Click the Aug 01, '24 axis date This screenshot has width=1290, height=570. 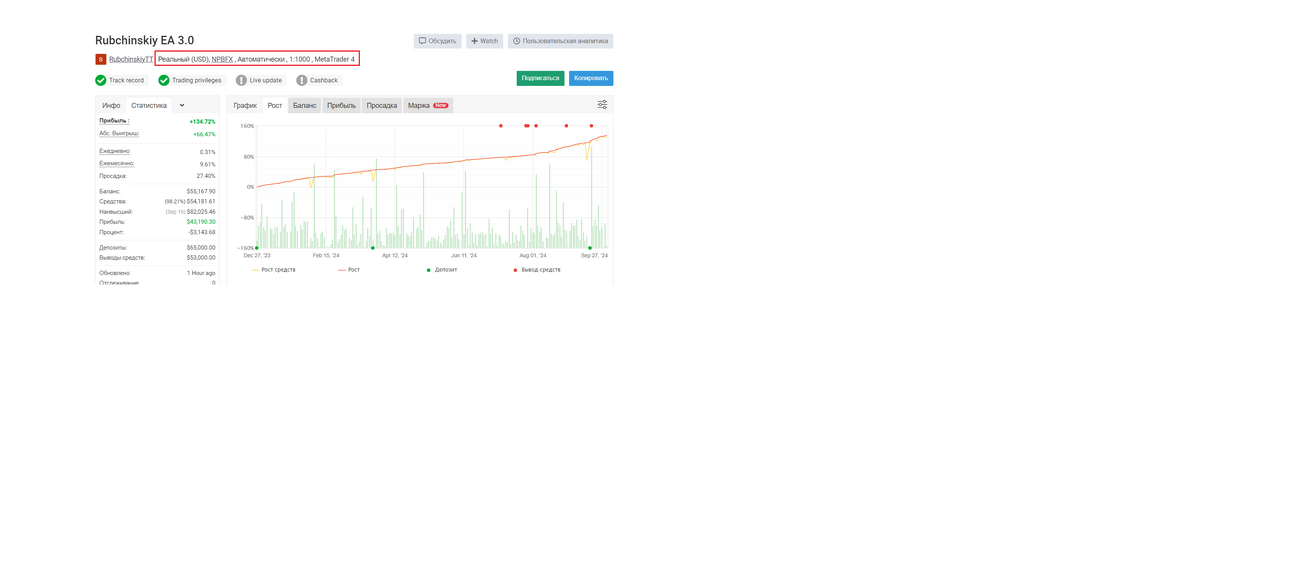coord(533,255)
